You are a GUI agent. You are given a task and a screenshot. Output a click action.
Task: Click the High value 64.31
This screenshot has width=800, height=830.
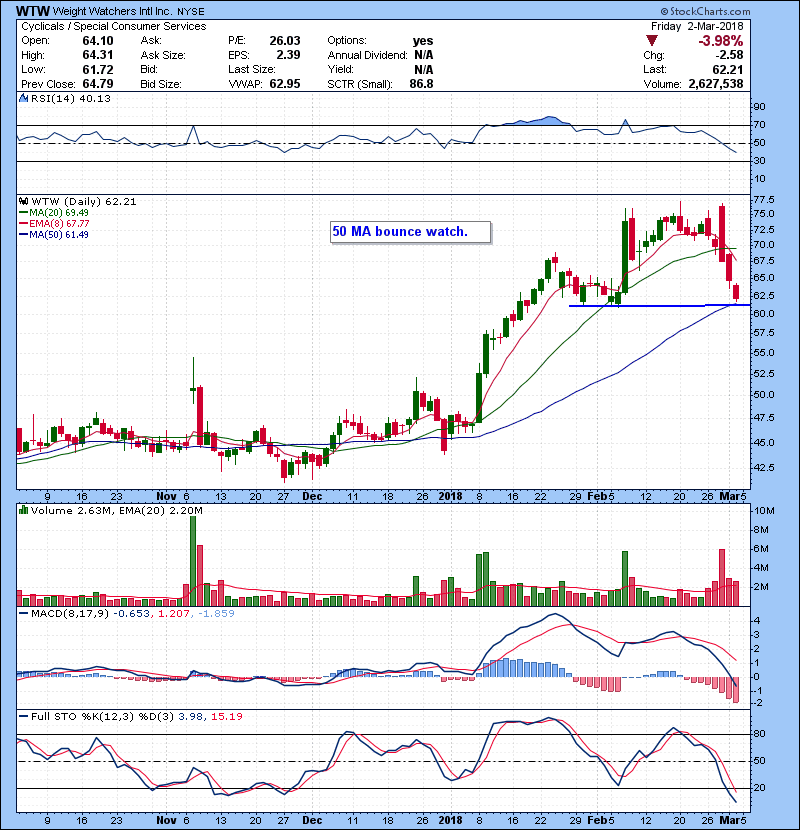tap(97, 55)
